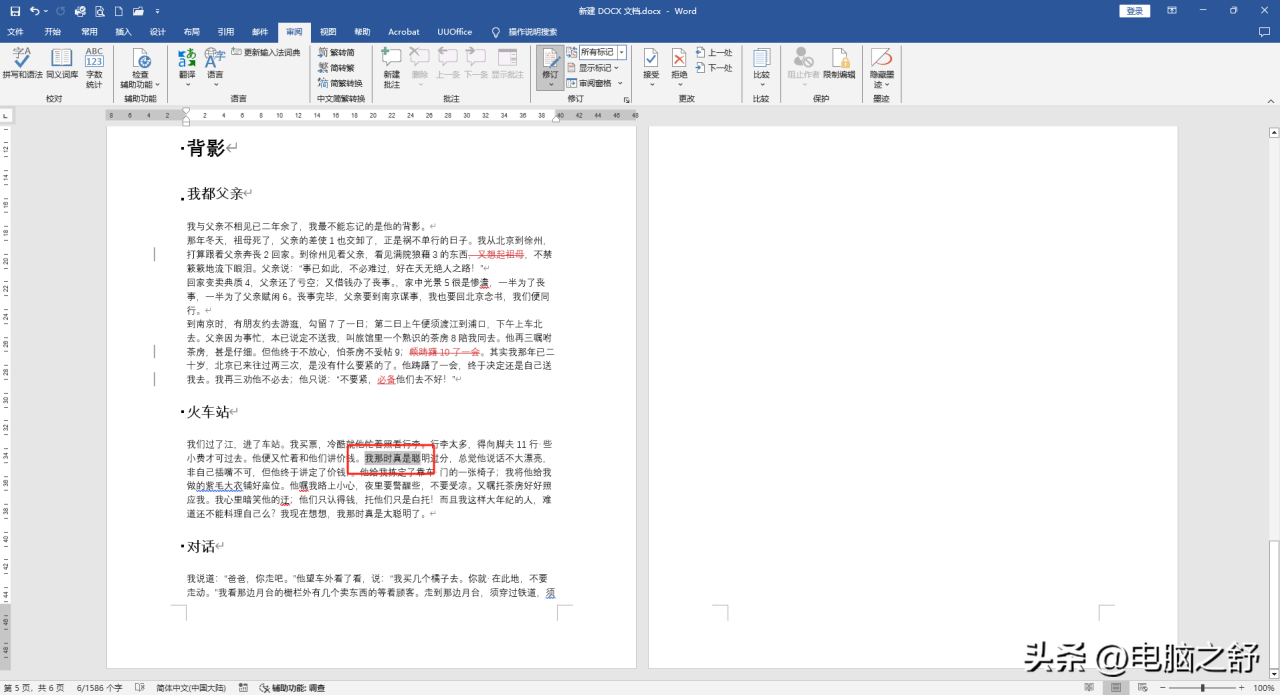Screen dimensions: 1280x695
Task: Click the 审阅窗格 reviewing pane button
Action: (589, 82)
